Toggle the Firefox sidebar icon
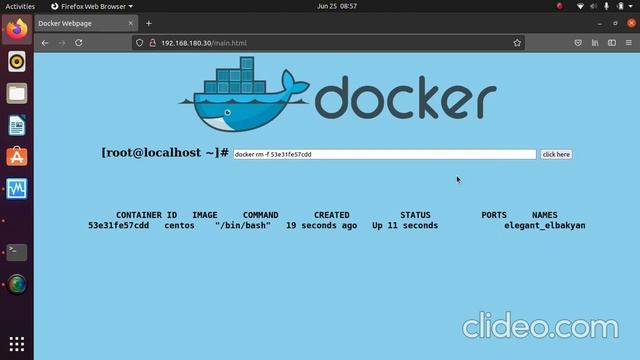Image resolution: width=640 pixels, height=360 pixels. 612,43
